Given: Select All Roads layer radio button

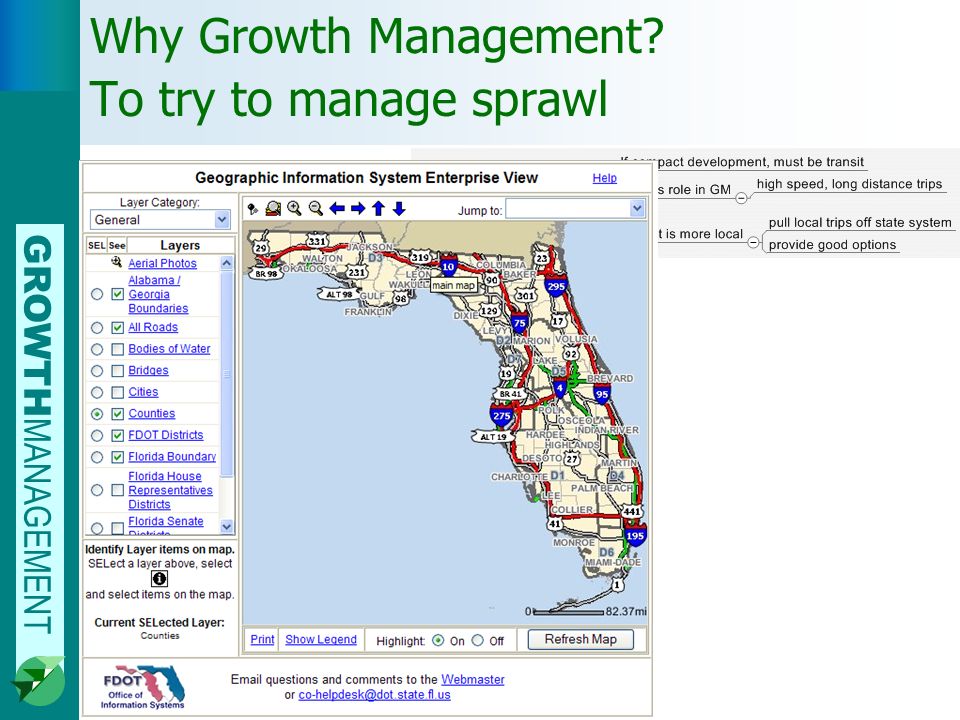Looking at the screenshot, I should coord(97,328).
